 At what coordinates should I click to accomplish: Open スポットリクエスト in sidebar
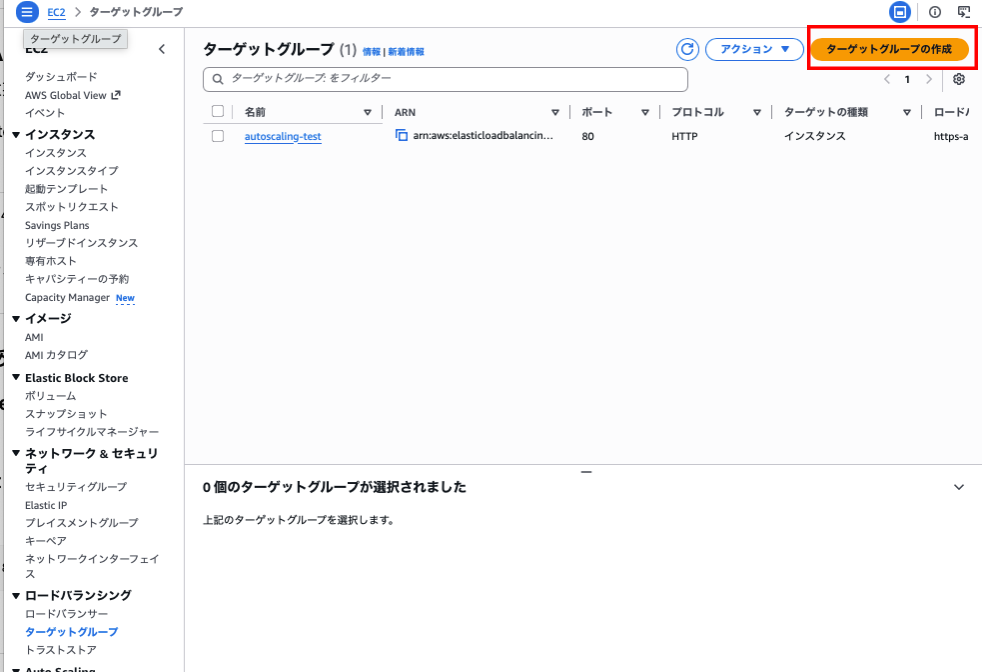point(71,207)
